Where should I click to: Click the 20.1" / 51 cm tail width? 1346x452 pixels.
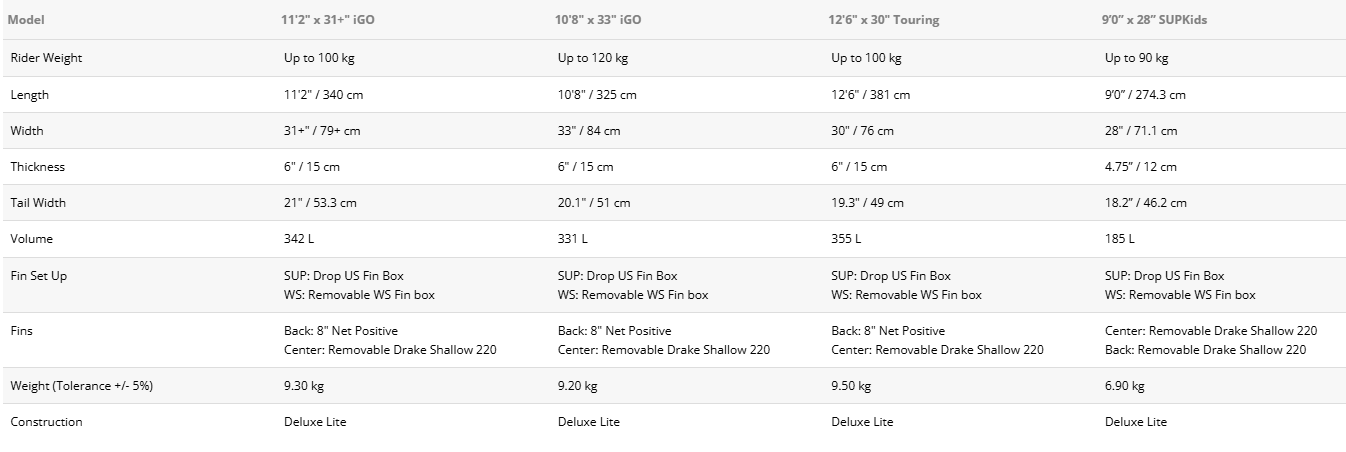coord(594,203)
